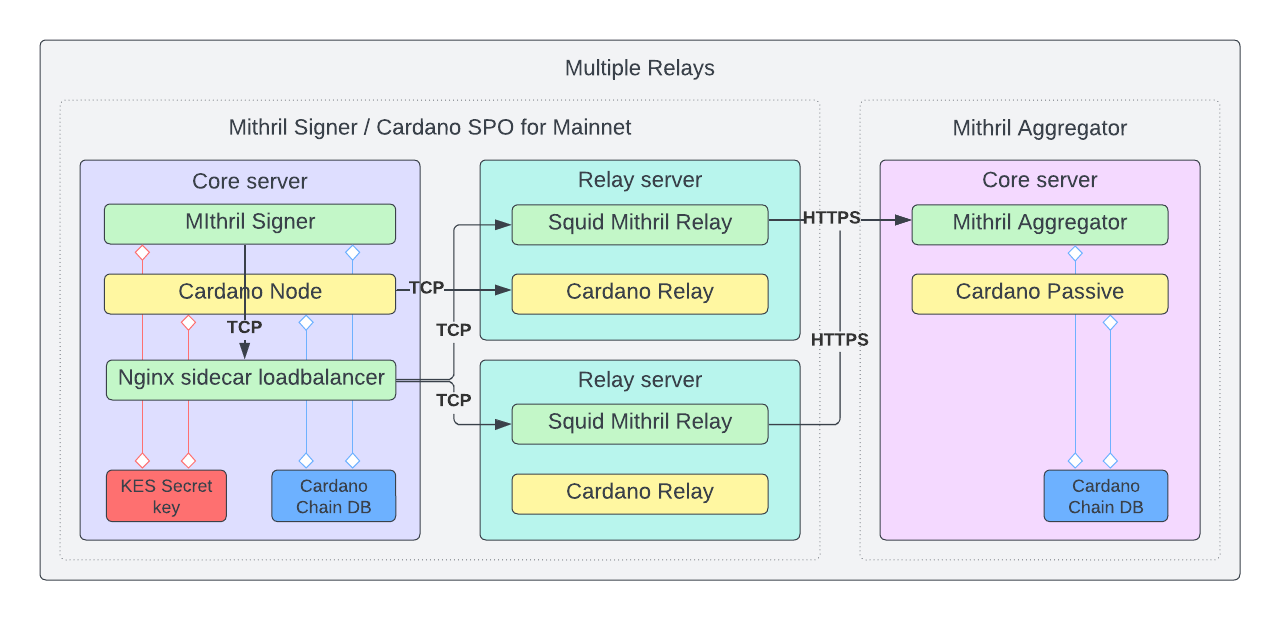Click the Cardano Chain DB box beside KES Secret key
Viewport: 1280px width, 620px height.
click(x=334, y=496)
